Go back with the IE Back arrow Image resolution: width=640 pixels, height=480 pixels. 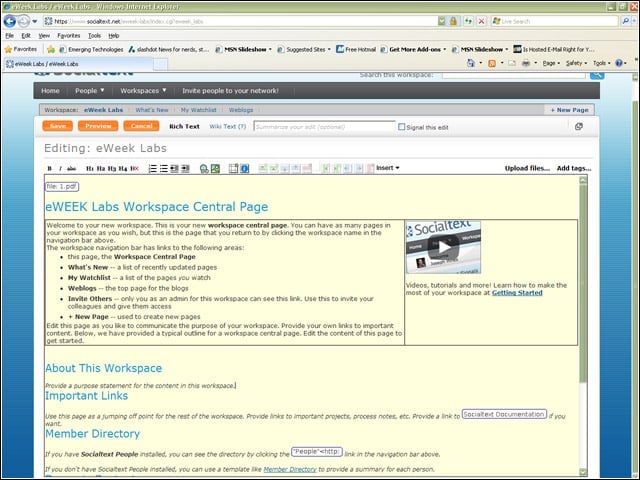point(10,21)
